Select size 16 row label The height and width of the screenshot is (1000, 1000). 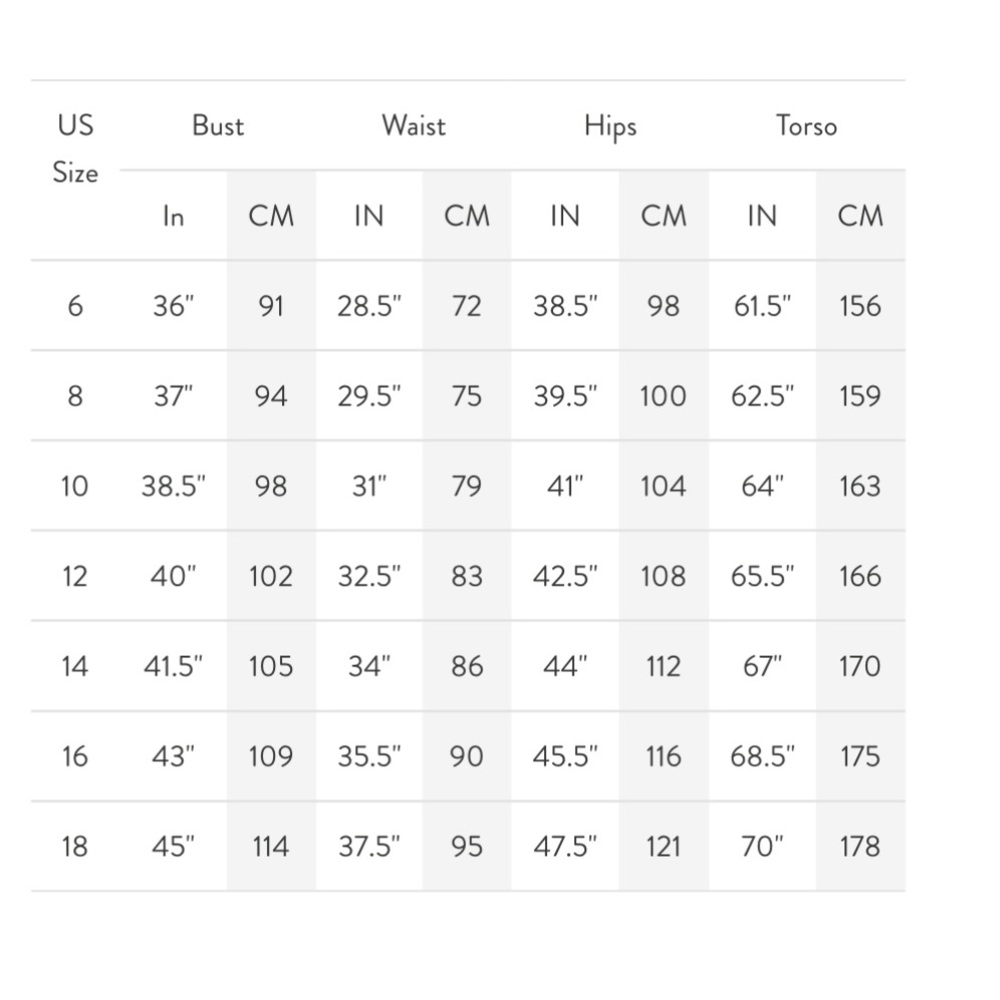pyautogui.click(x=75, y=756)
